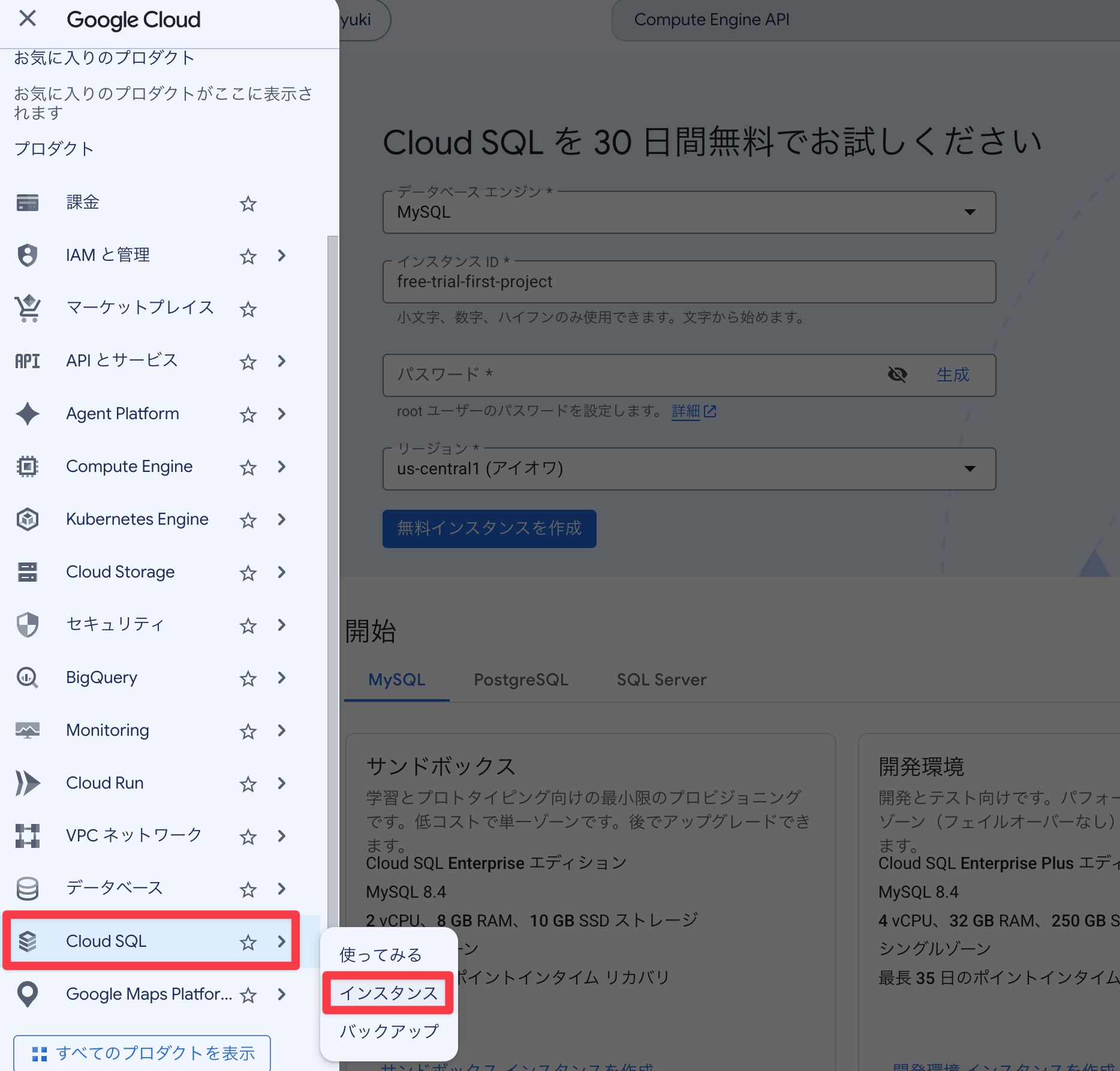Click the Google Cloud logo
Screen dimensions: 1120x1071
coord(133,20)
